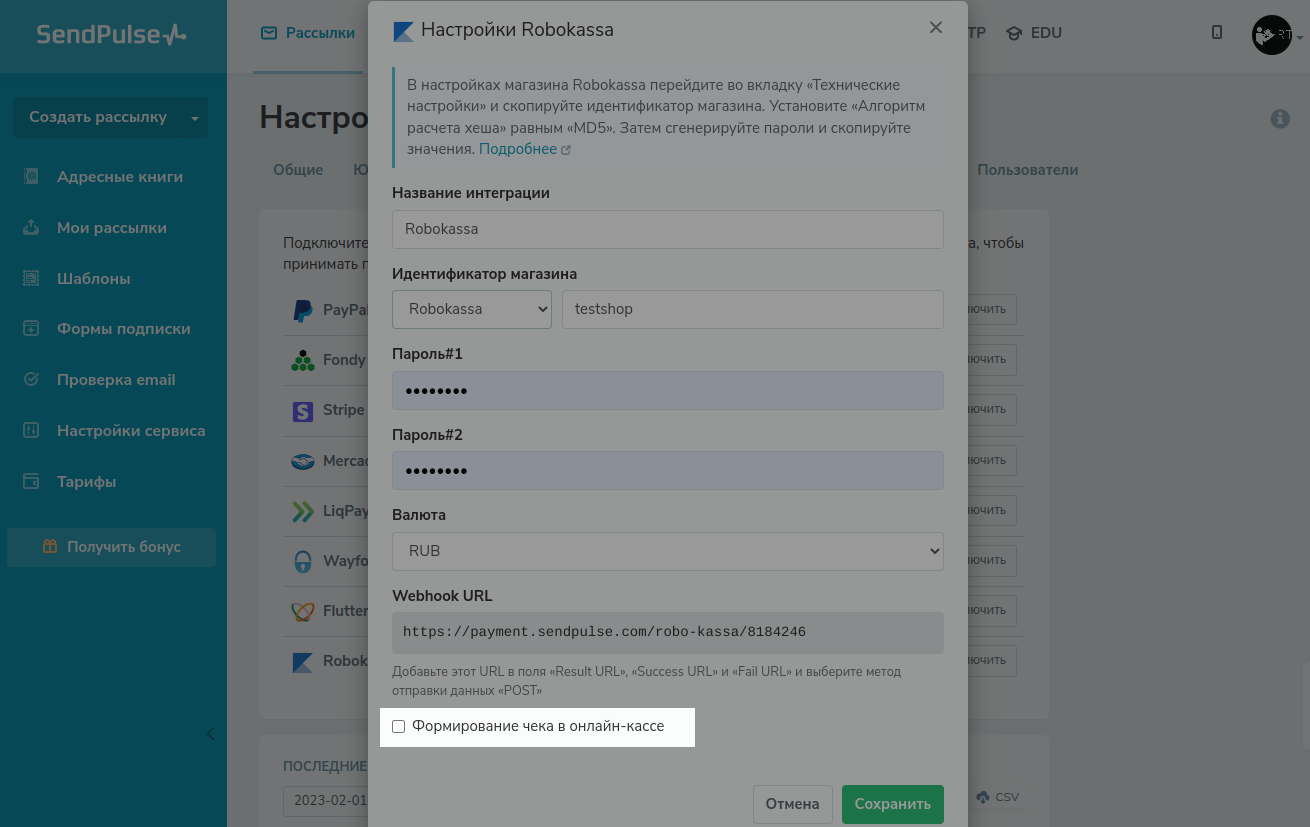The width and height of the screenshot is (1310, 827).
Task: Check the online receipt generation checkbox
Action: 398,726
